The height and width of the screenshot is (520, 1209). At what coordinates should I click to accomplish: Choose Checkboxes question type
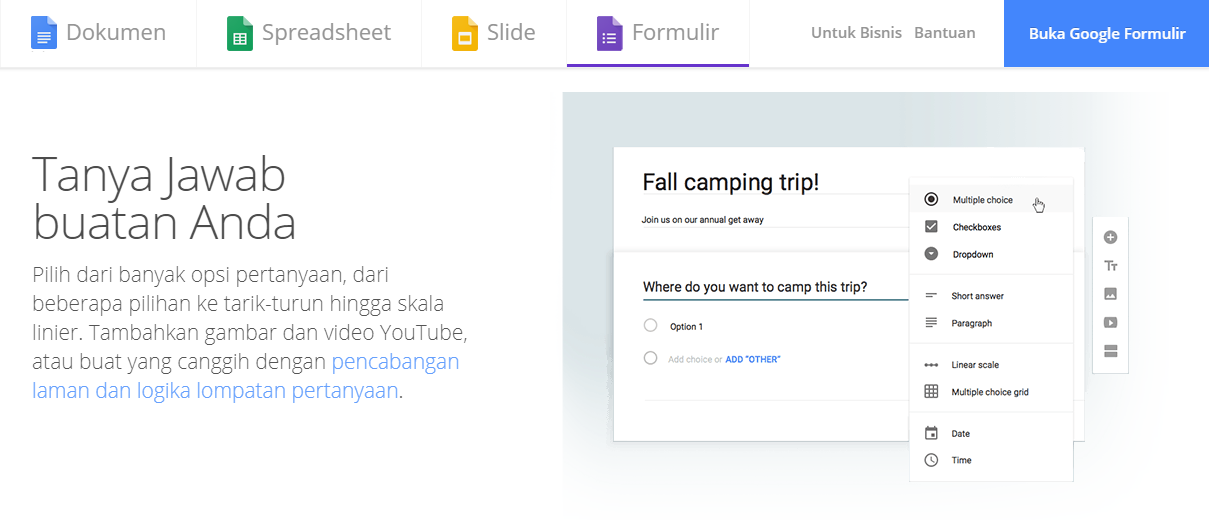(976, 227)
